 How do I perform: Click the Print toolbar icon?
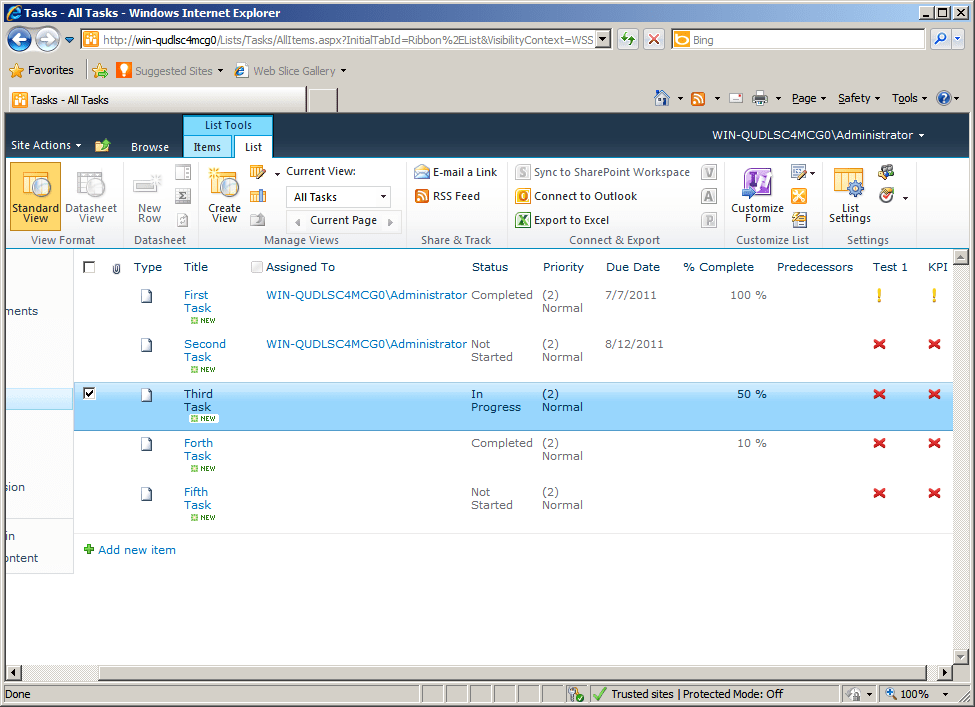[x=760, y=98]
